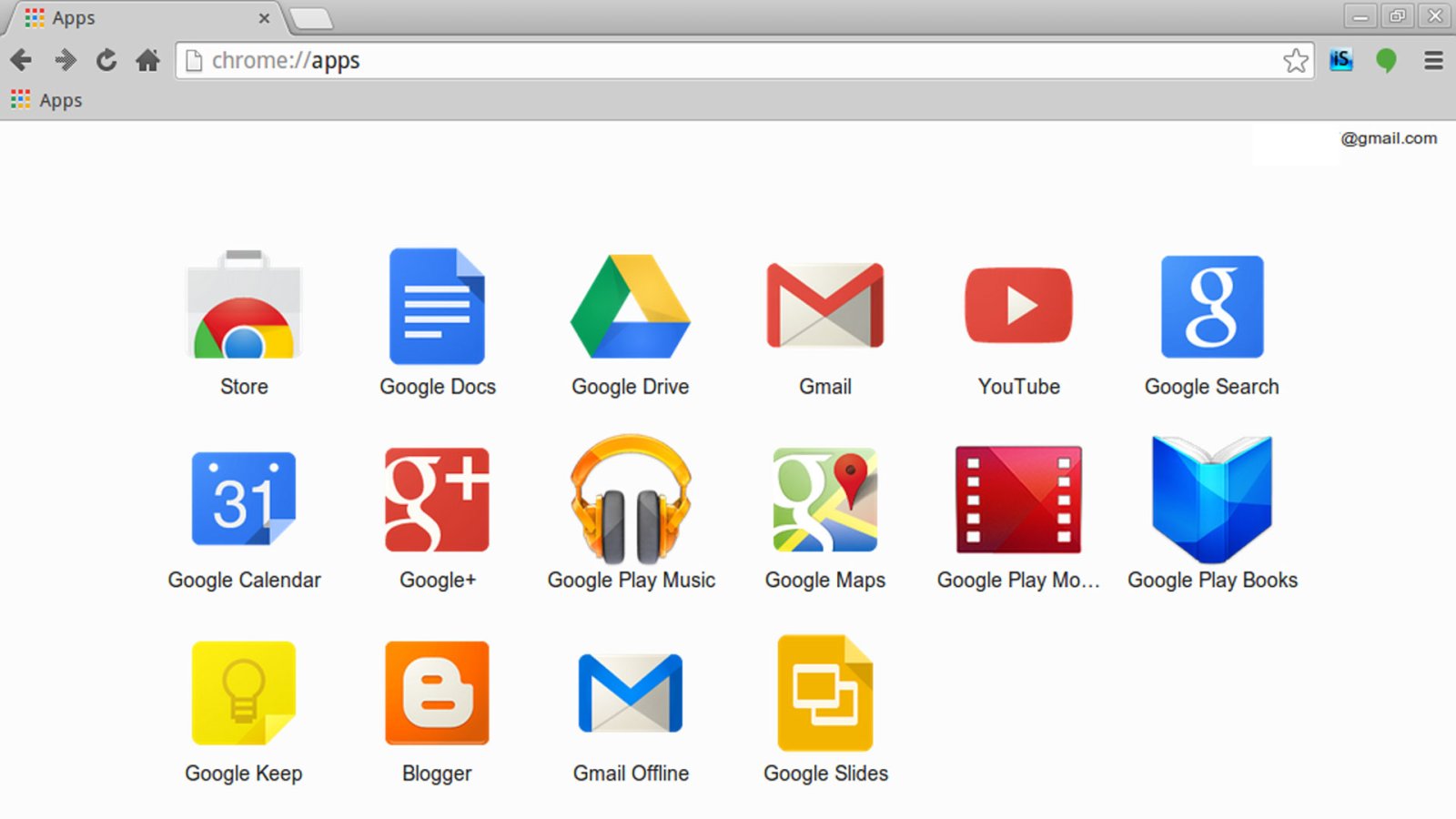Click the green Hangouts extension icon
Screen dimensions: 1456x819
1386,61
